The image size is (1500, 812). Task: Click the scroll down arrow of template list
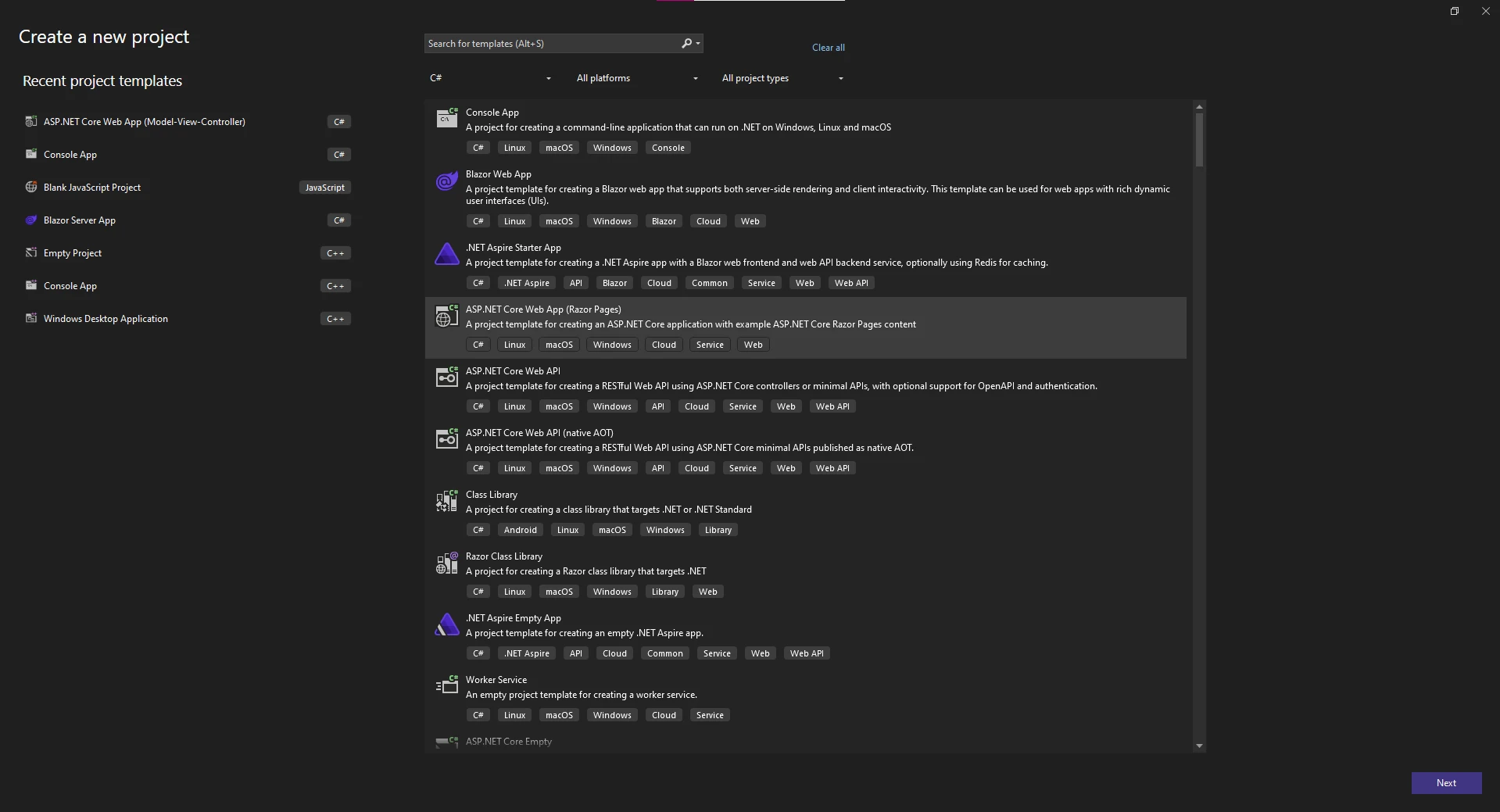(x=1199, y=746)
